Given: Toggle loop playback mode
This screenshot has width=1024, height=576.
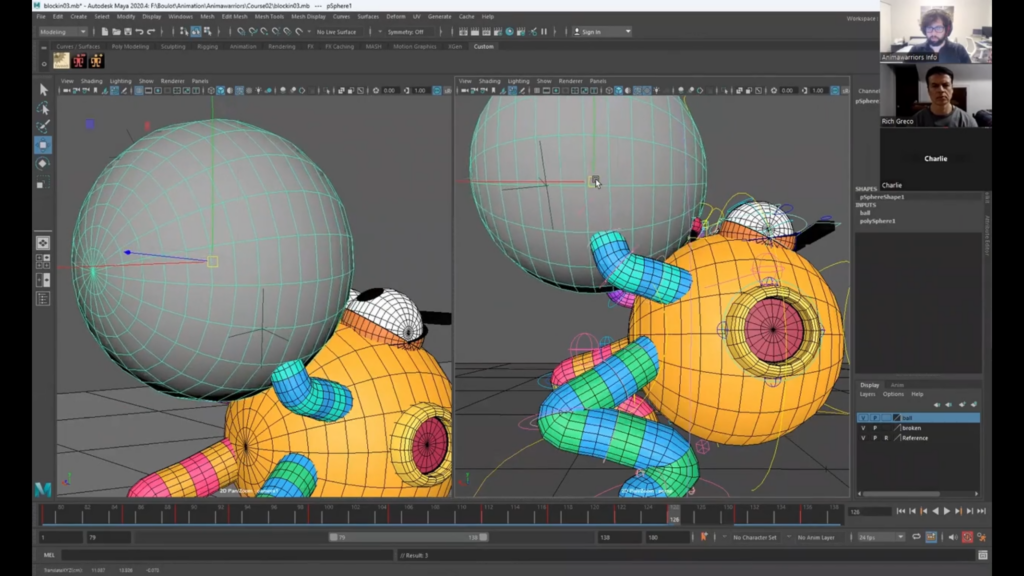Looking at the screenshot, I should tap(916, 537).
